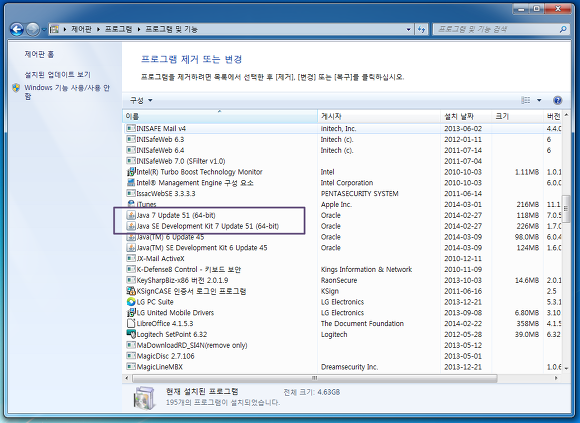This screenshot has height=423, width=580.
Task: Select 프로그램 breadcrumb in address bar
Action: point(118,29)
